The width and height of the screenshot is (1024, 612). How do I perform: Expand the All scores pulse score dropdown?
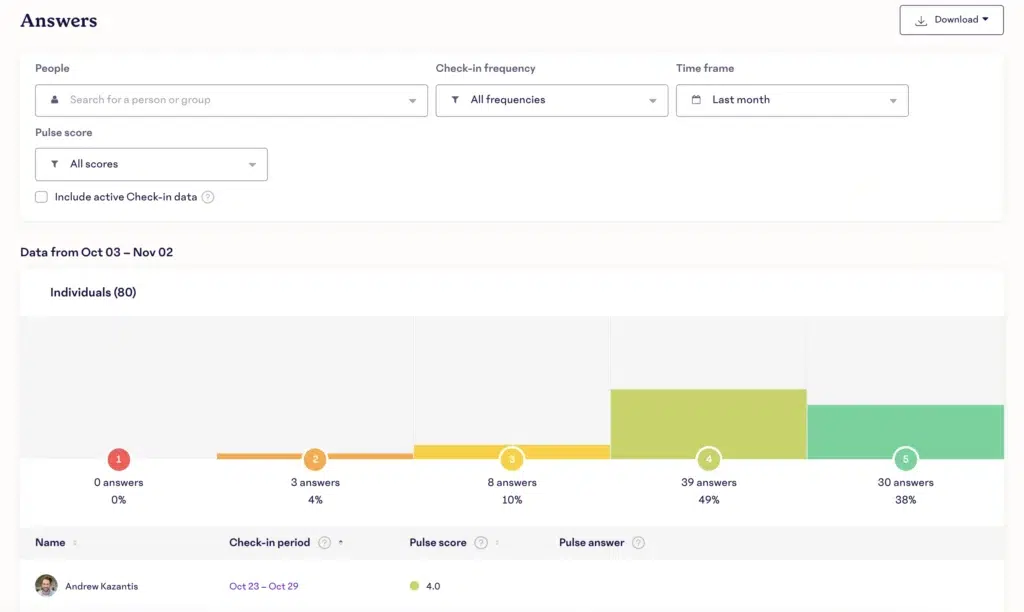click(x=151, y=164)
